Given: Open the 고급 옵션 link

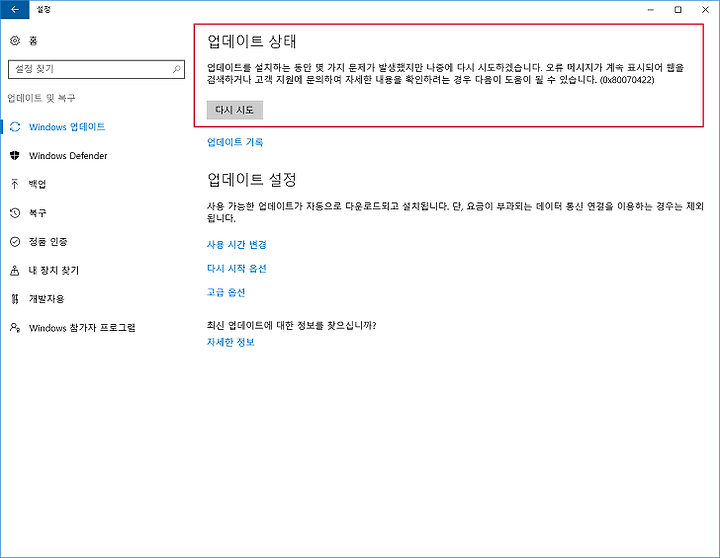Looking at the screenshot, I should click(x=226, y=292).
